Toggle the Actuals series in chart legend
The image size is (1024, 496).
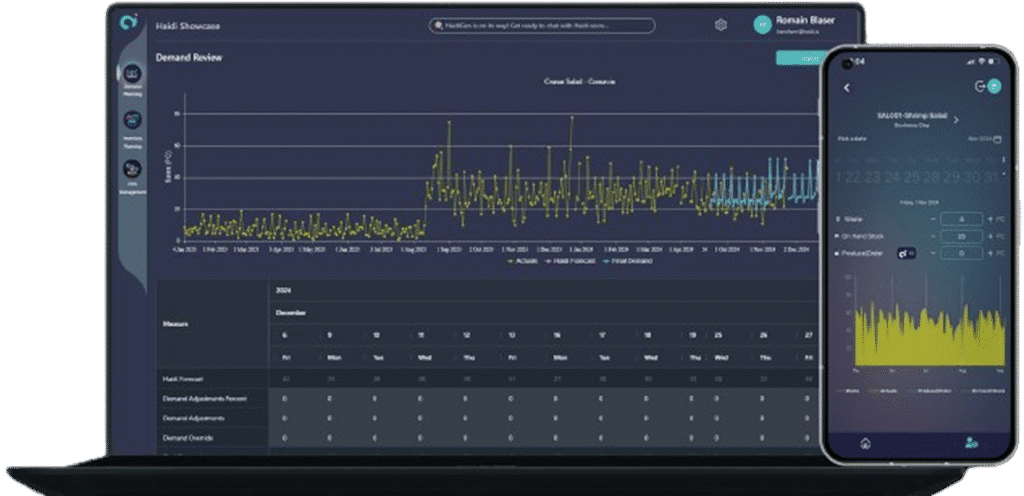(523, 261)
